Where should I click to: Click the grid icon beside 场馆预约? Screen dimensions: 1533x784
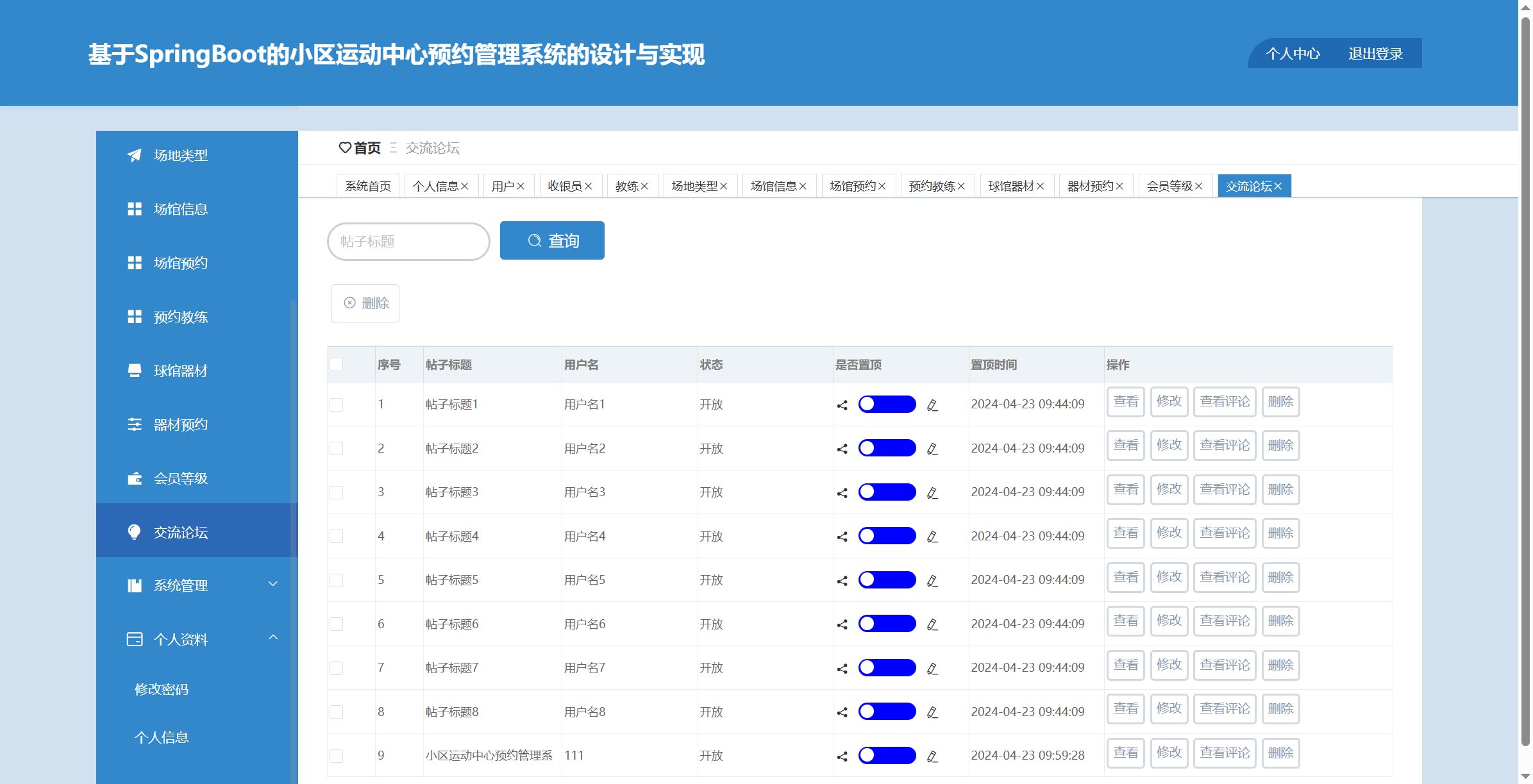(x=134, y=263)
